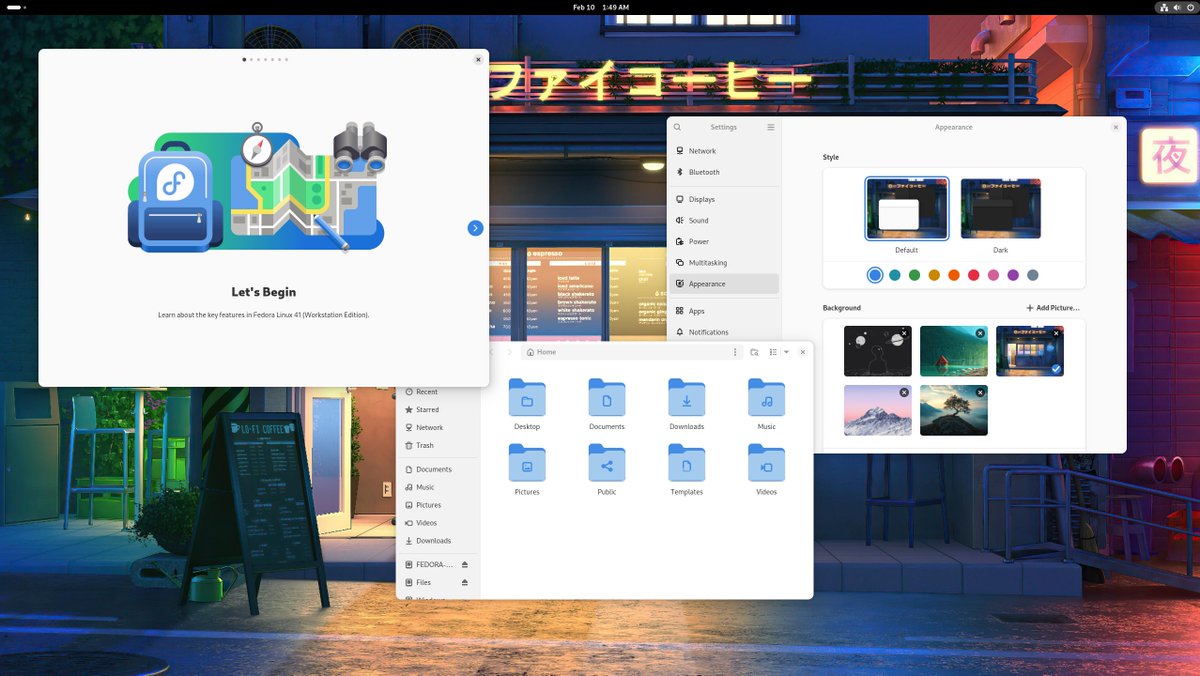Viewport: 1200px width, 676px height.
Task: Click the search folder icon in Files
Action: 754,352
